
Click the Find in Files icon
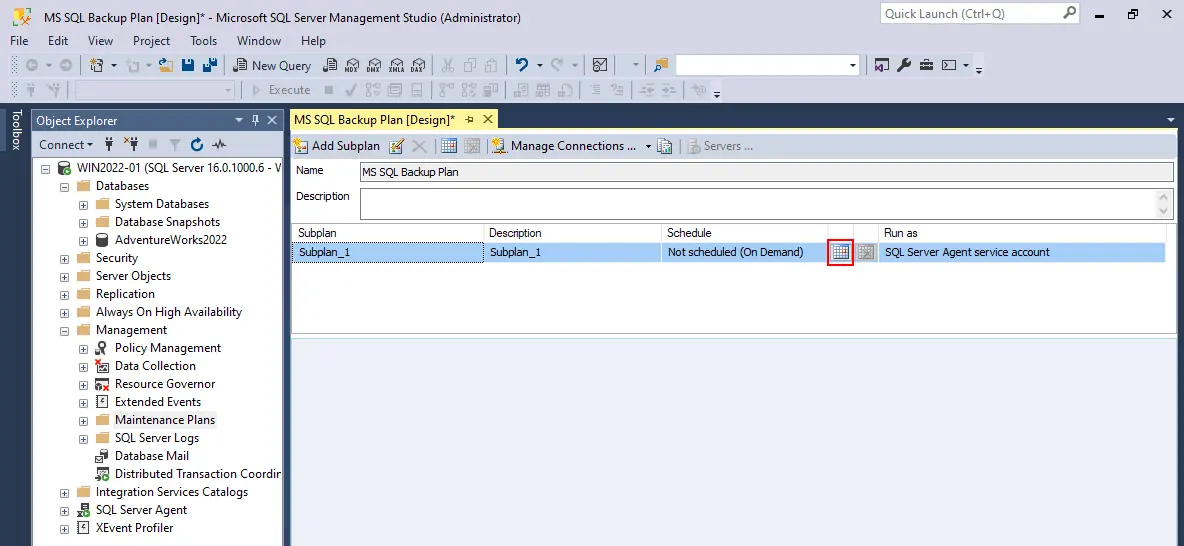(x=661, y=66)
